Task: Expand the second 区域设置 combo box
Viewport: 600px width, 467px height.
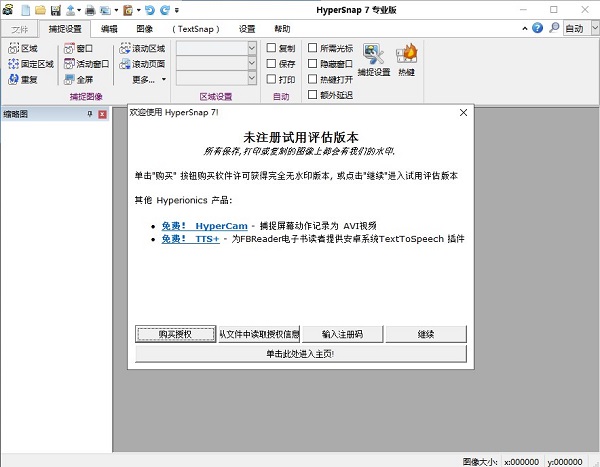Action: click(252, 63)
